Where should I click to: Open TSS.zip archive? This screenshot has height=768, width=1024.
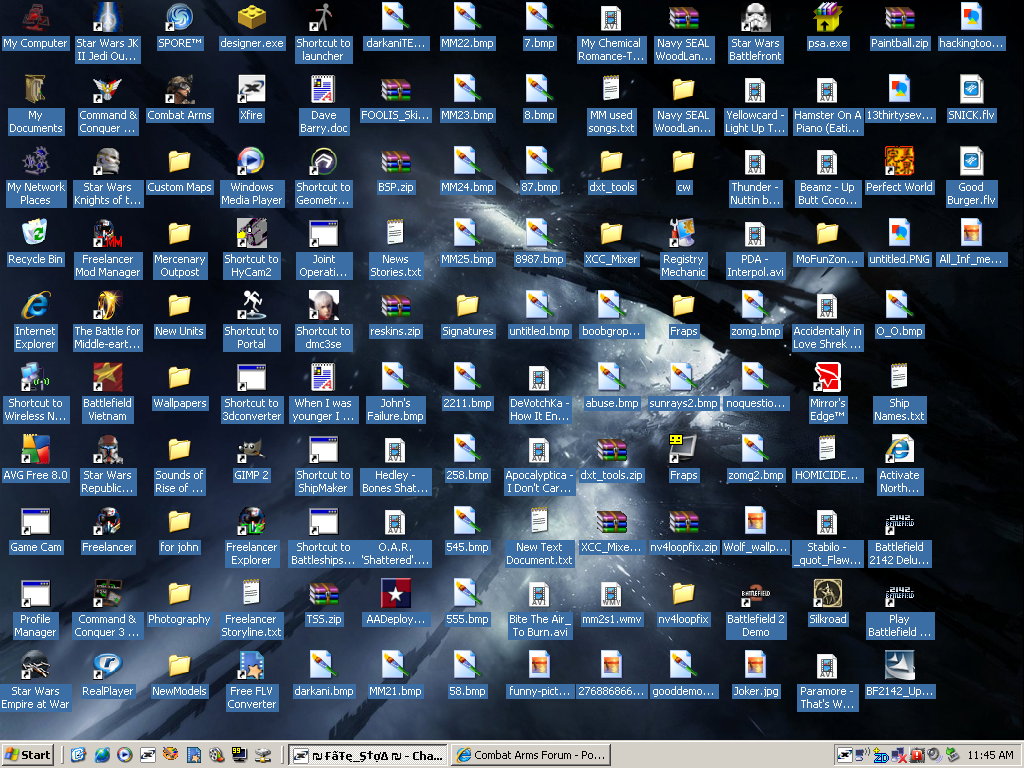tap(323, 603)
